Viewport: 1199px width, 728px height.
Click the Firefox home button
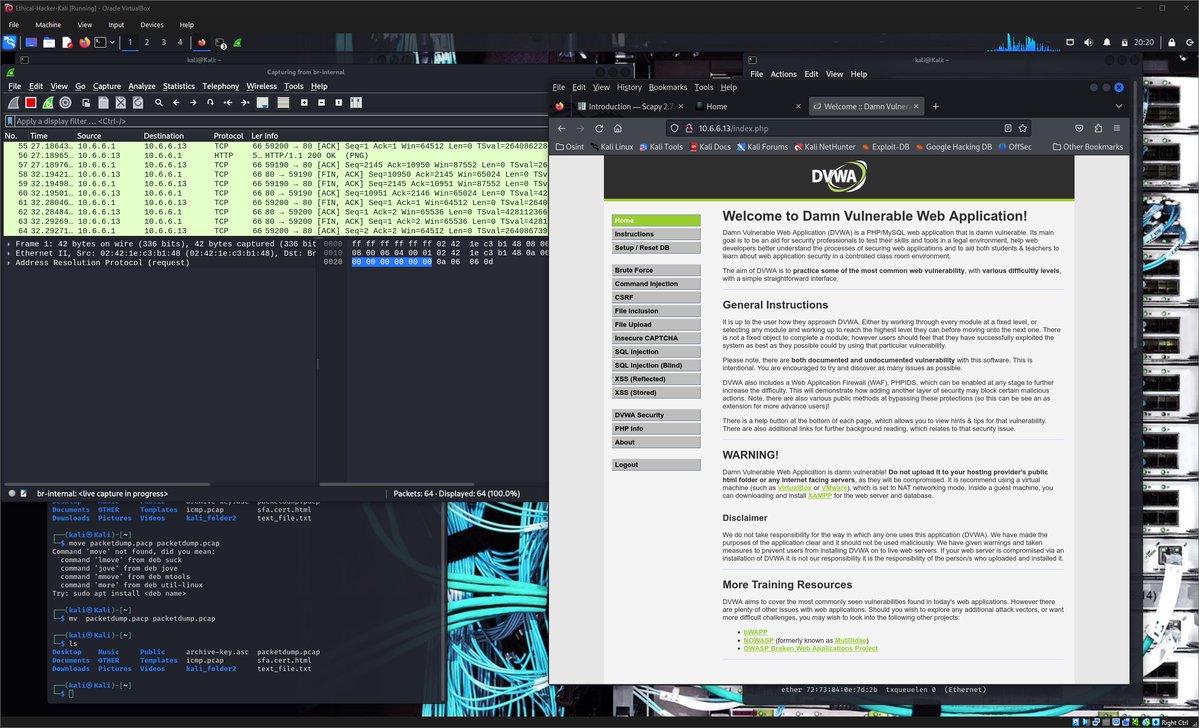tap(618, 128)
